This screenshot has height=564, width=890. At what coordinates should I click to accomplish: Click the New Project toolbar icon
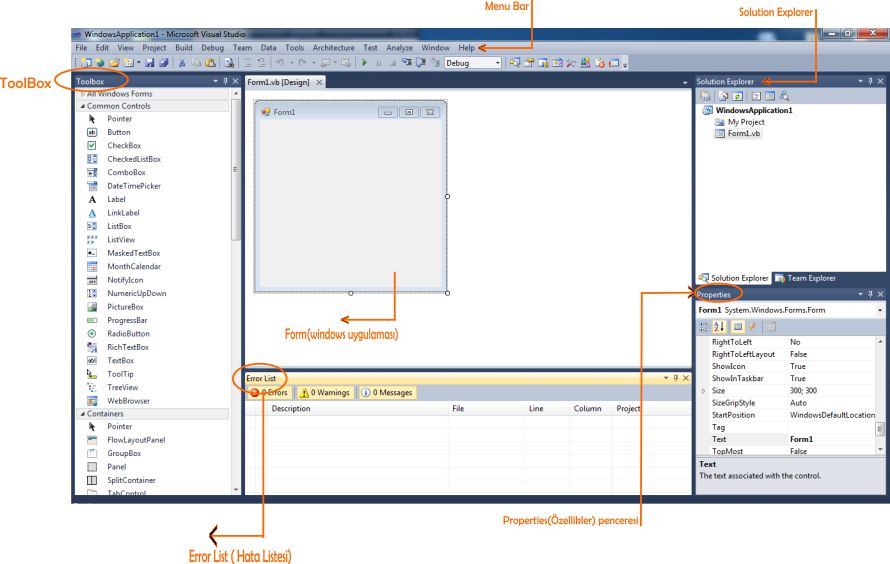pyautogui.click(x=86, y=62)
